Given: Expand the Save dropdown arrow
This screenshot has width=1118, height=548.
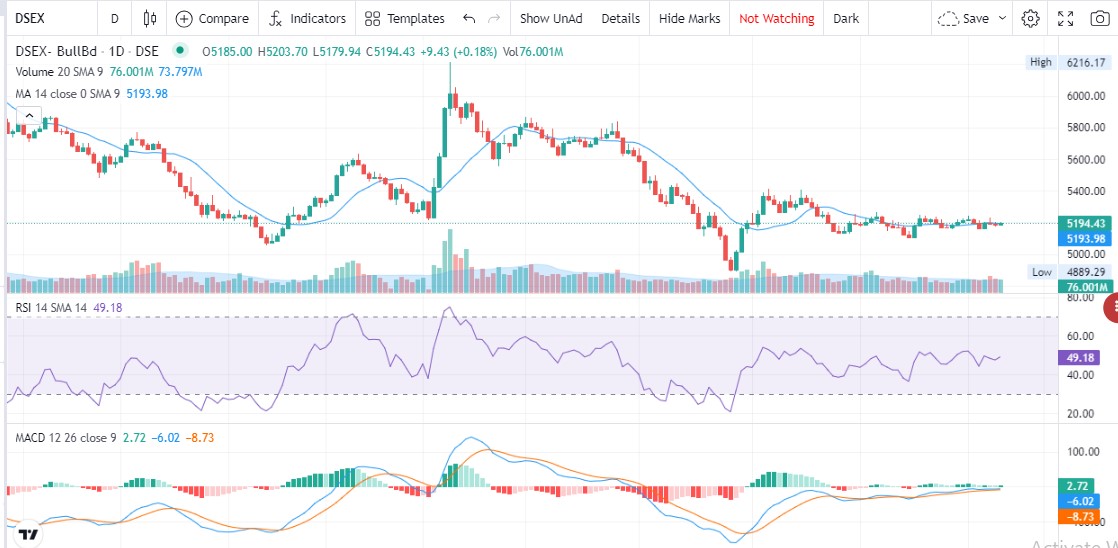Looking at the screenshot, I should click(x=1002, y=19).
